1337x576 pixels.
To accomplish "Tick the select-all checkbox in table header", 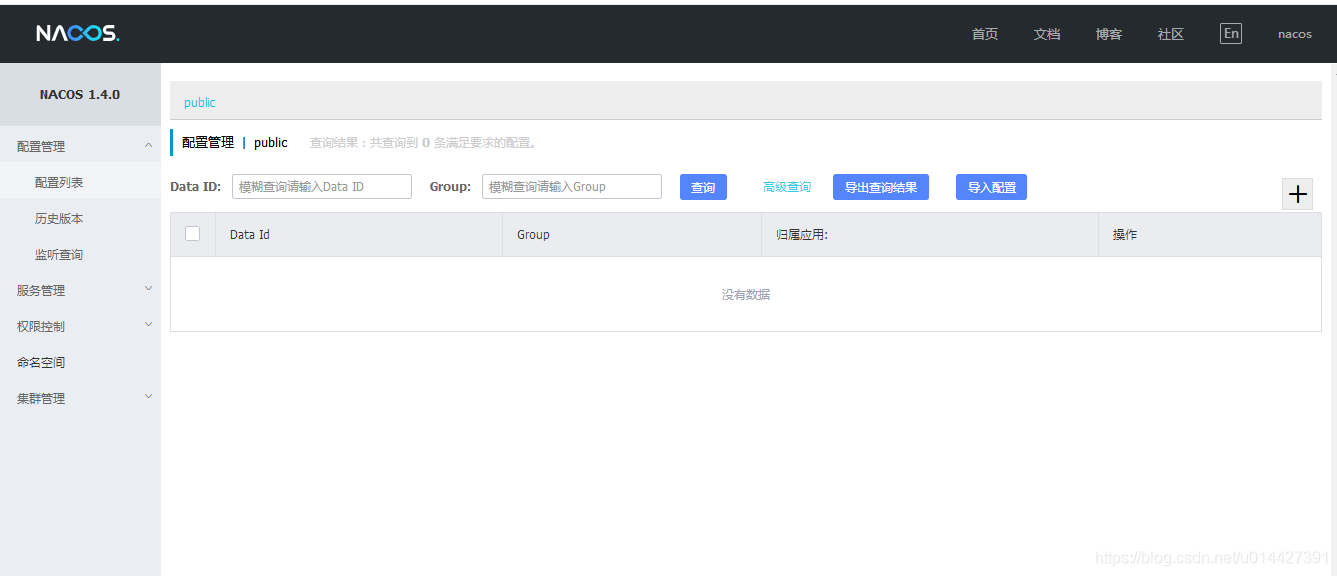I will [193, 234].
